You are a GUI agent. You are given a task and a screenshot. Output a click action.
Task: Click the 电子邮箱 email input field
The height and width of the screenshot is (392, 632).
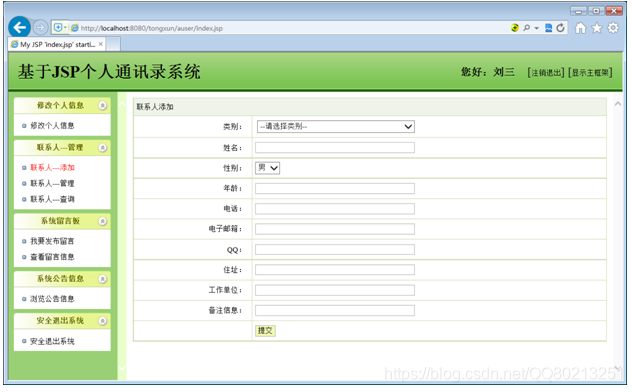click(x=335, y=229)
